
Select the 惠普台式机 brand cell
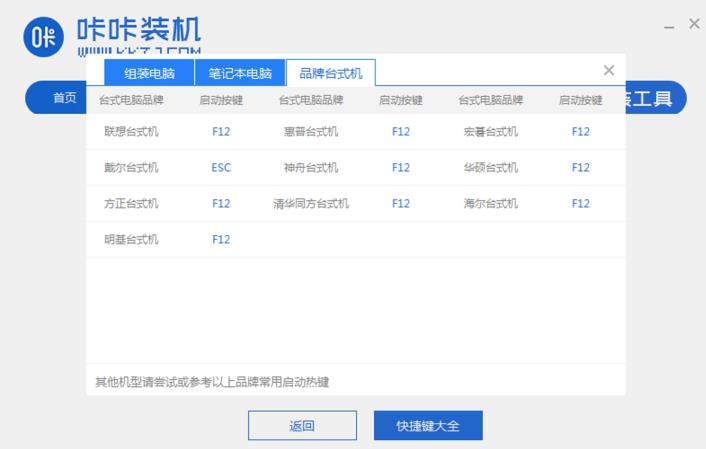pyautogui.click(x=311, y=132)
